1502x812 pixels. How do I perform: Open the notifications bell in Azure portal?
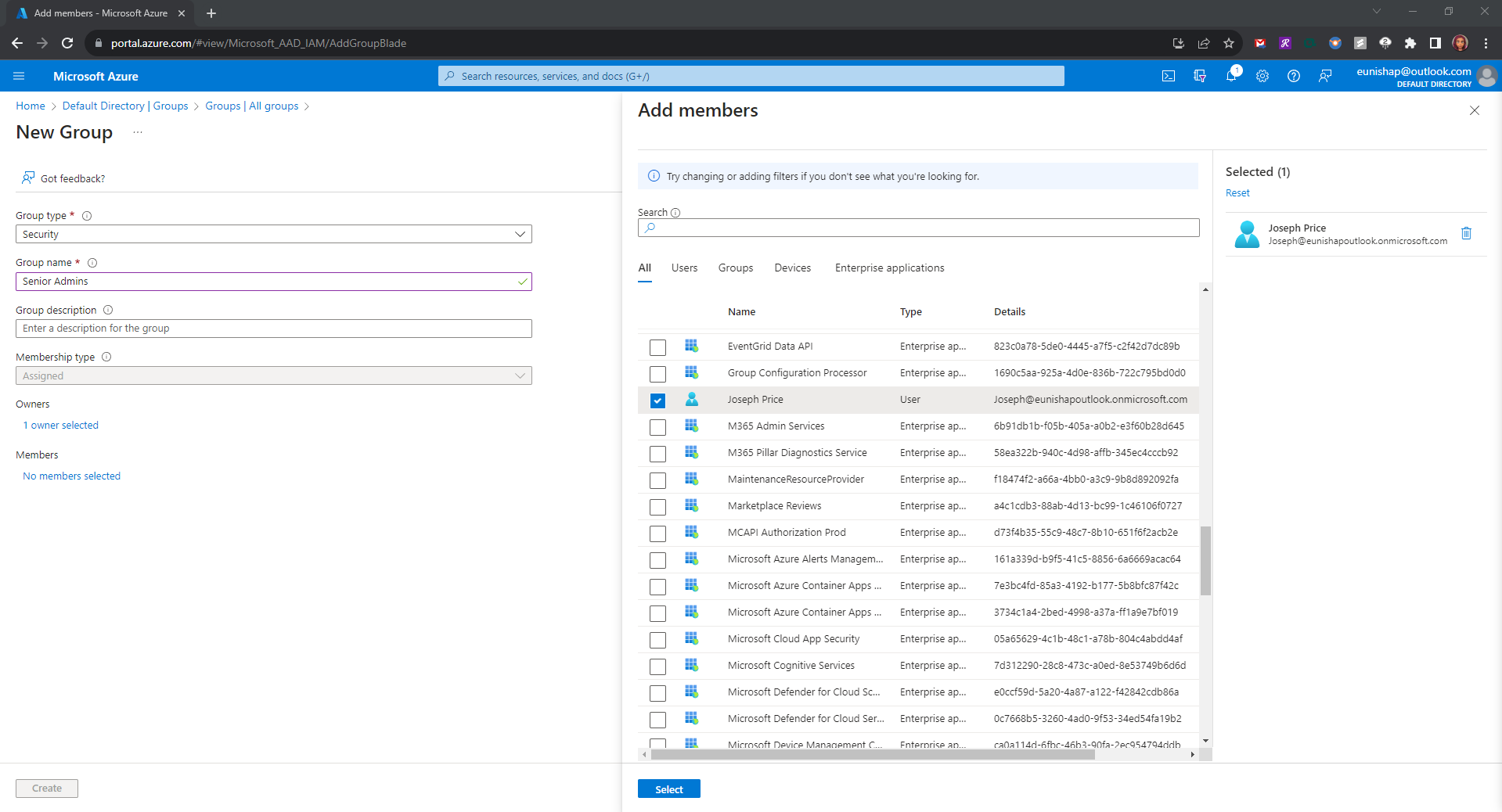(x=1230, y=76)
